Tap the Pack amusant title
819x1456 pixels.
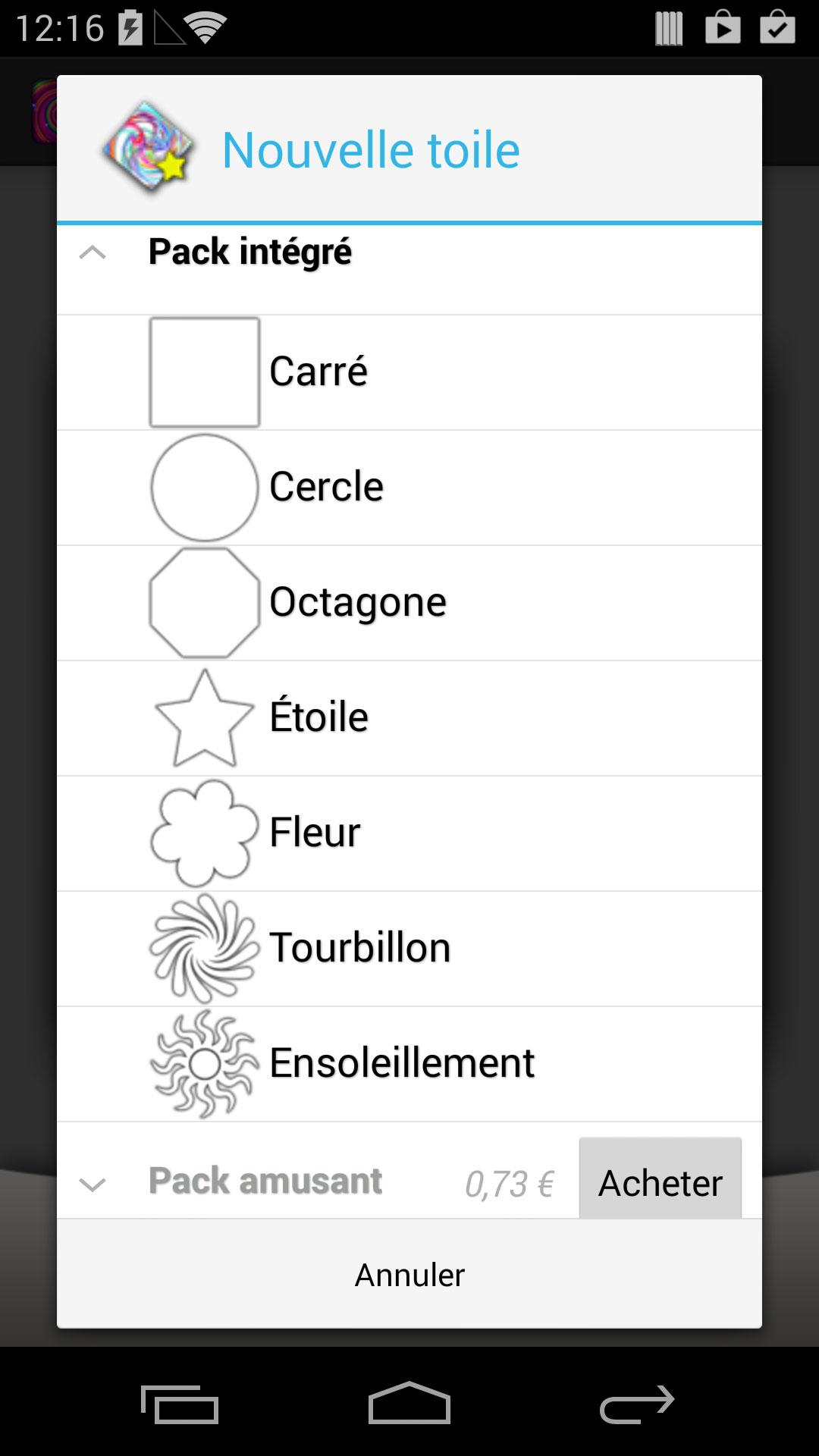pos(265,1181)
